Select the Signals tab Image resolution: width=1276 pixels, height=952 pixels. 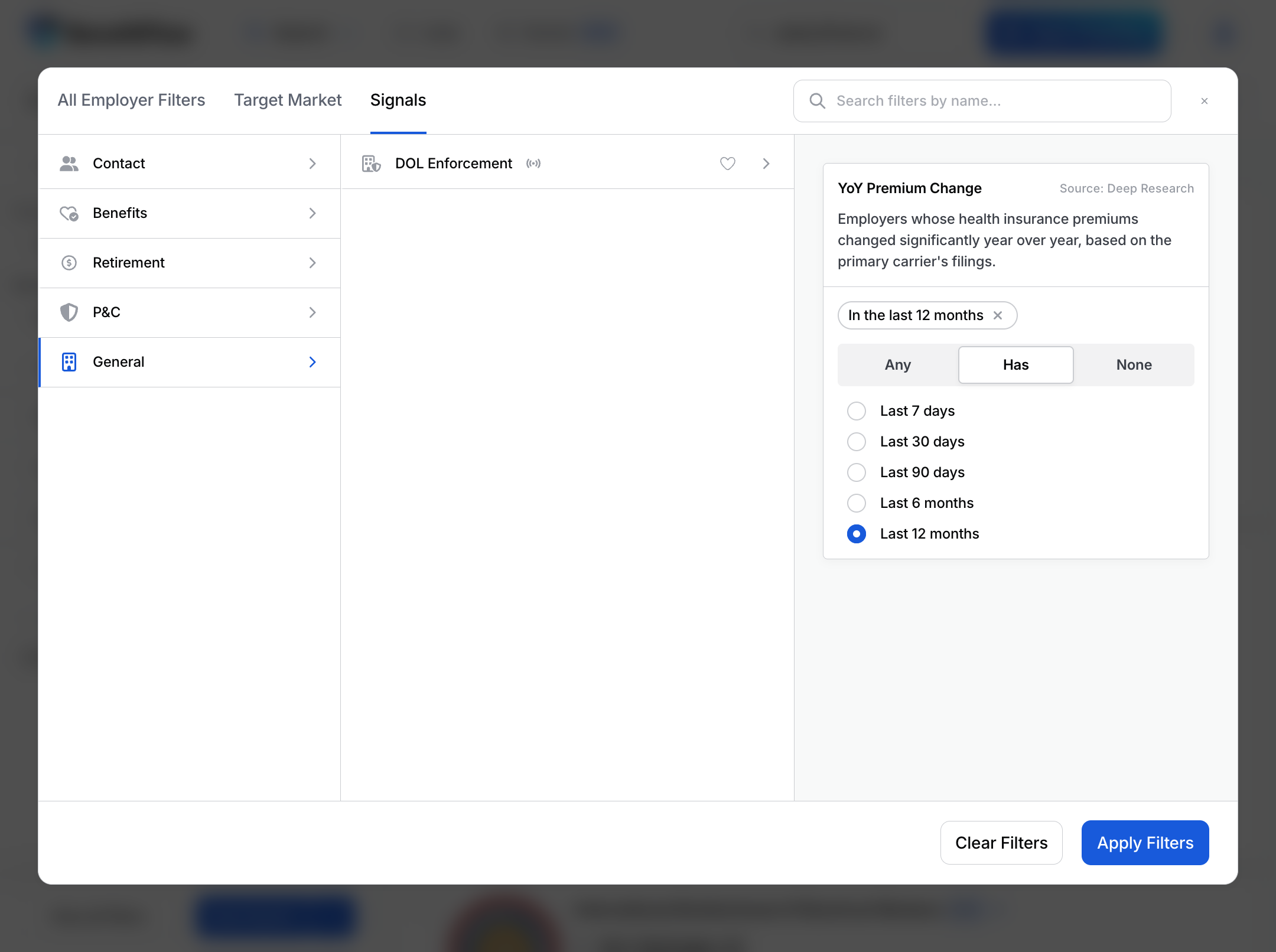point(398,100)
